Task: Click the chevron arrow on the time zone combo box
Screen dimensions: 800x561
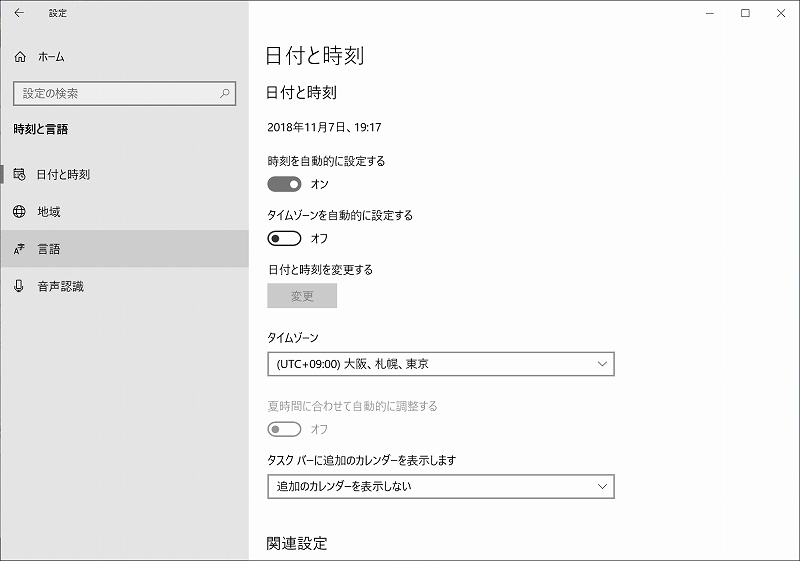Action: tap(602, 364)
